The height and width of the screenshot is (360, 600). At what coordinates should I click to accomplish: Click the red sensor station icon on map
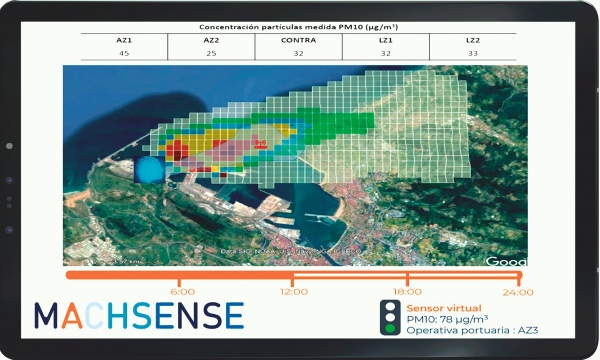261,144
